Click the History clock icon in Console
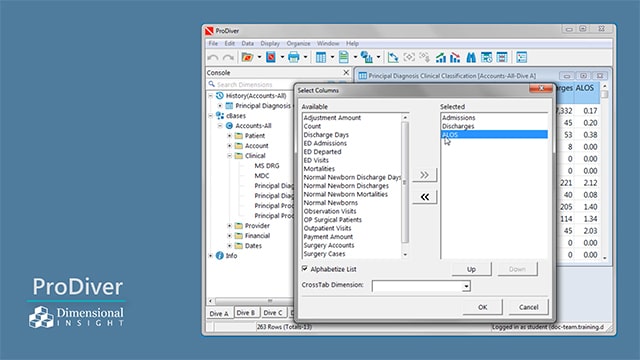The height and width of the screenshot is (360, 640). (x=220, y=96)
